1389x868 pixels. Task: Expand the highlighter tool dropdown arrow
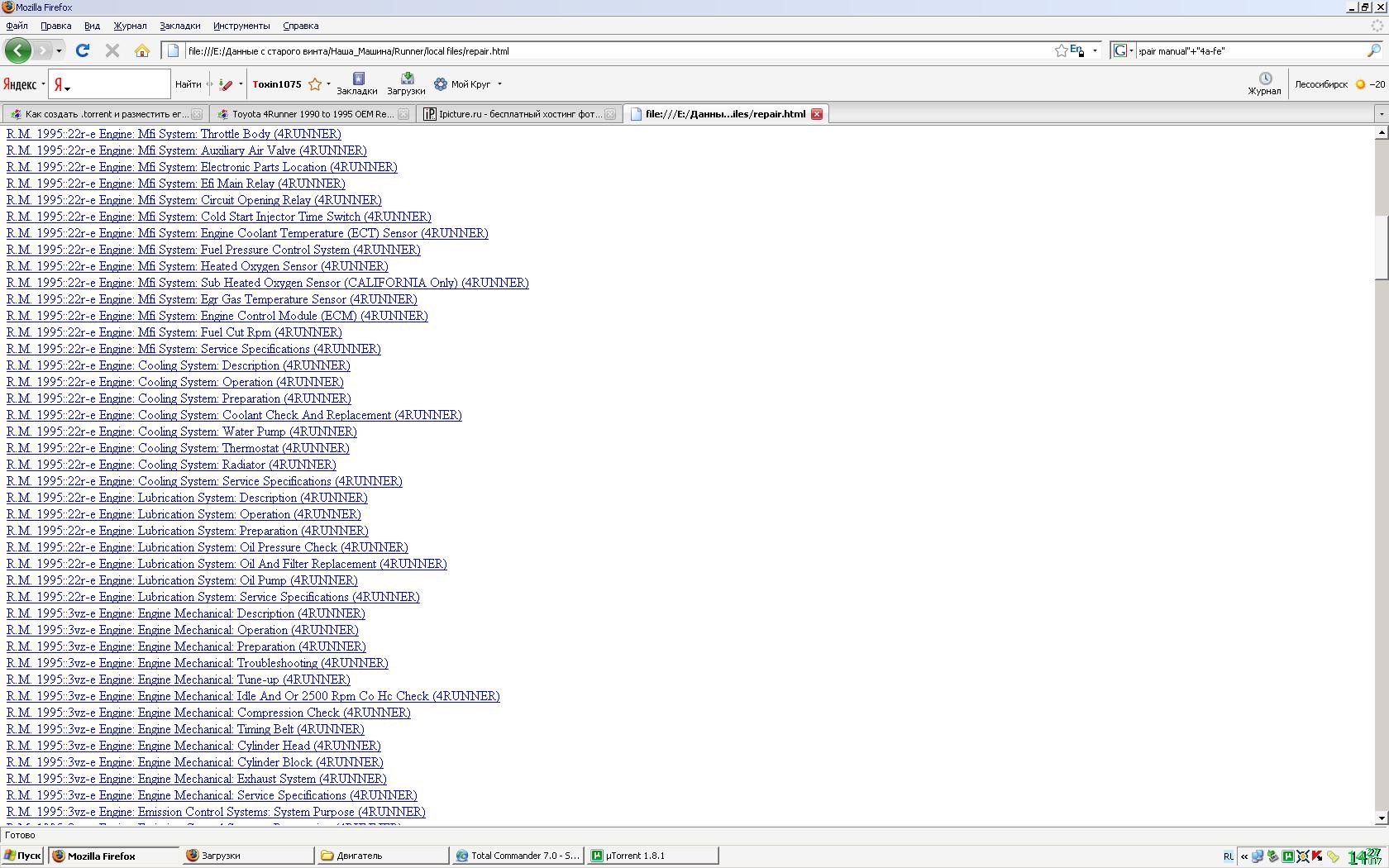click(x=241, y=83)
